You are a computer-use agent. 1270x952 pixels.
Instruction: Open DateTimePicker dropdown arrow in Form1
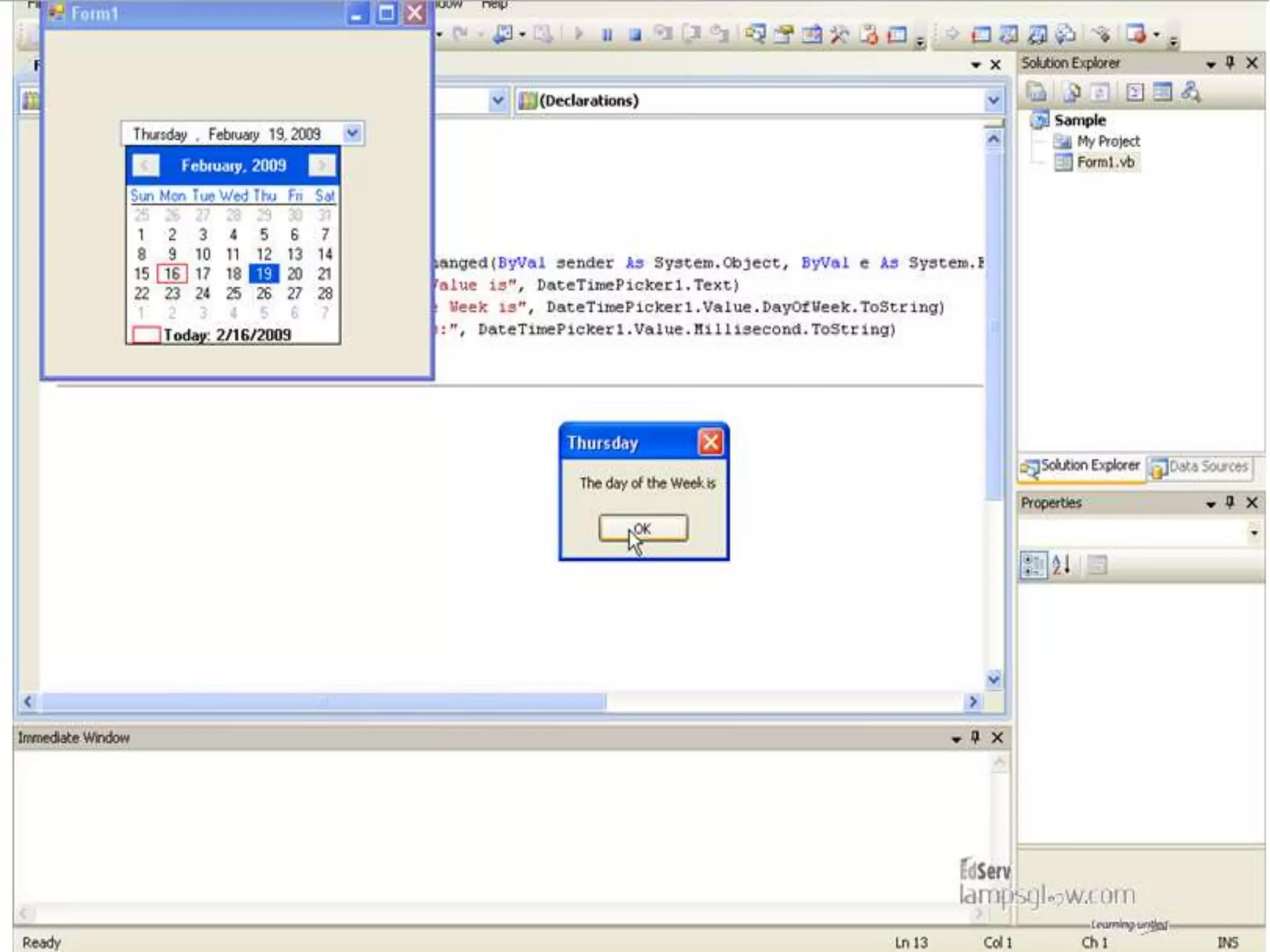[x=352, y=133]
